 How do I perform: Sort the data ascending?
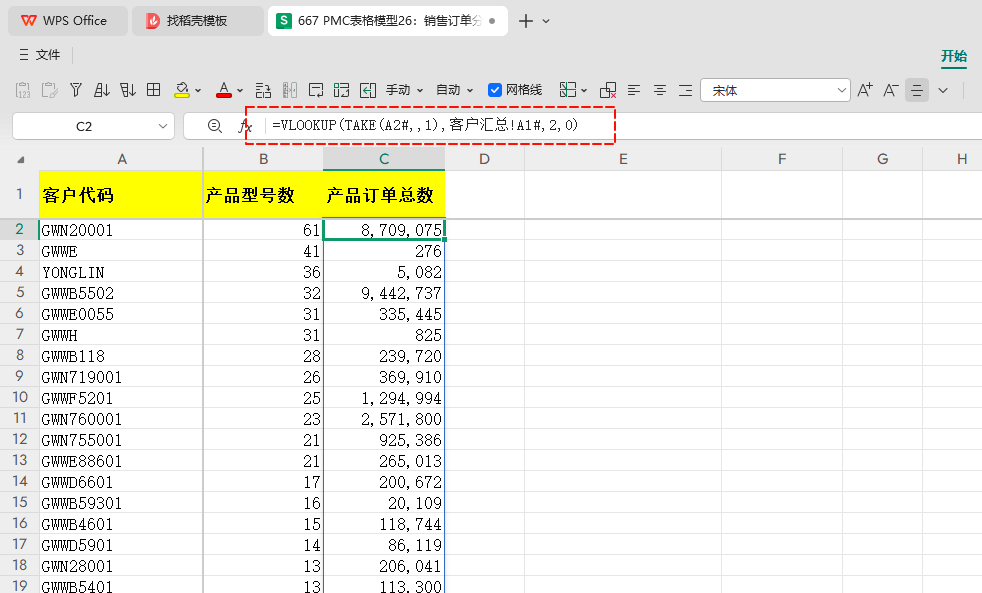pos(101,90)
